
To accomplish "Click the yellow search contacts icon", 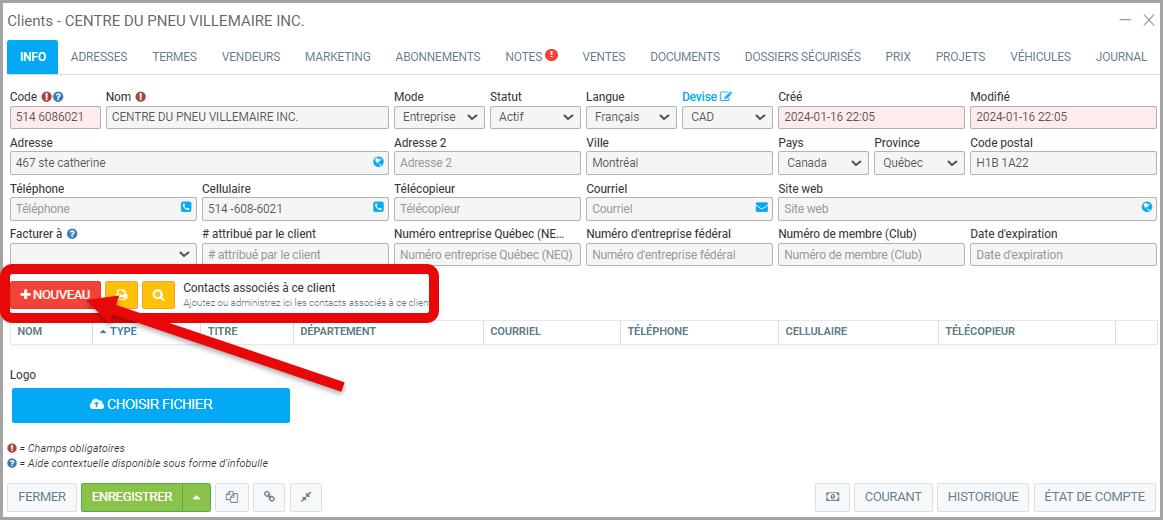I will [158, 295].
